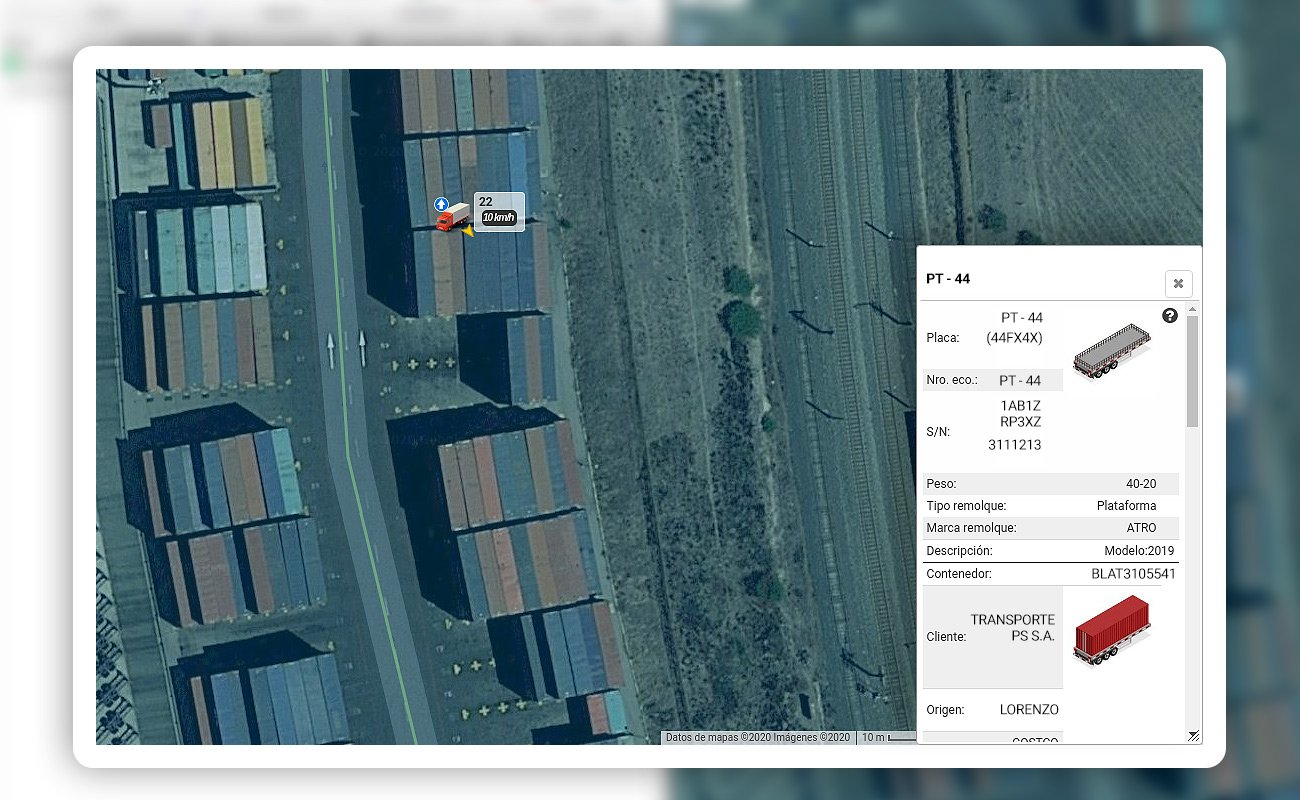Click the yellow heading arrow beside truck

(x=467, y=231)
